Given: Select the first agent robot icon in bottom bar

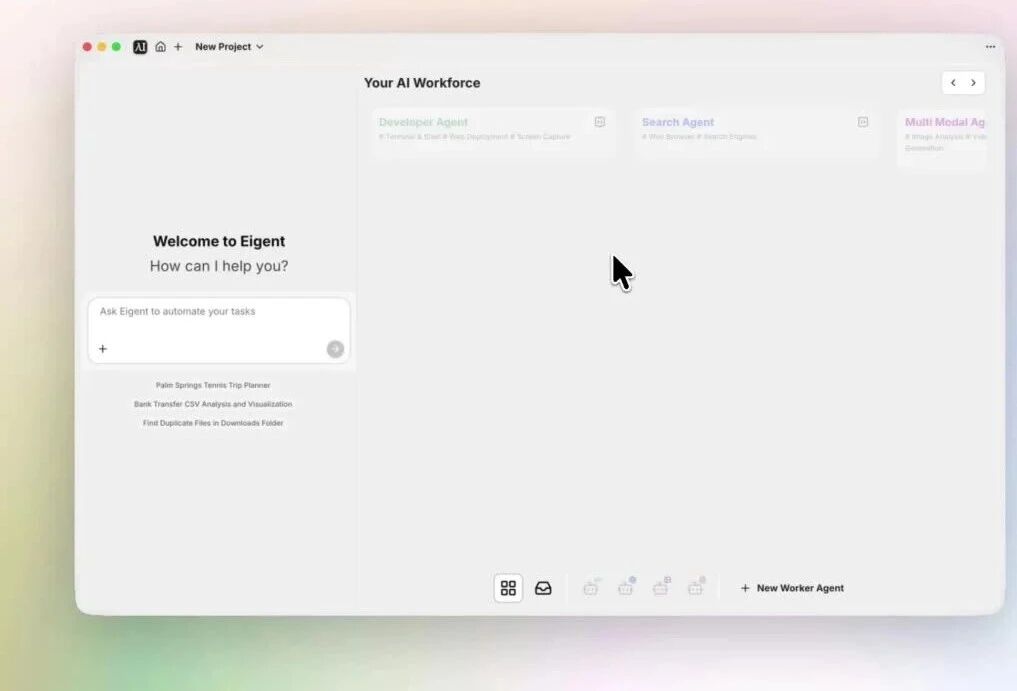Looking at the screenshot, I should click(x=591, y=587).
